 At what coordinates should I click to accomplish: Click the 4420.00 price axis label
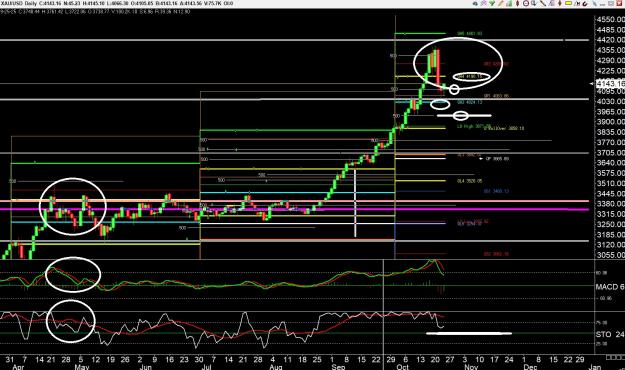tap(610, 40)
